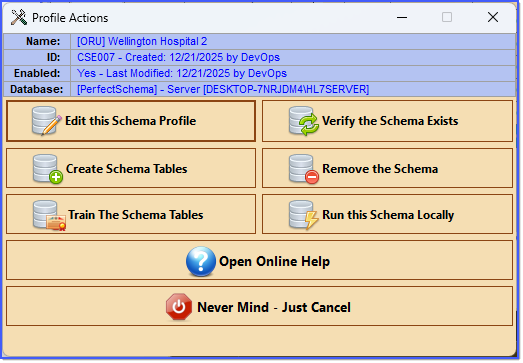
Task: Select Verify the Schema Exists label
Action: click(390, 121)
